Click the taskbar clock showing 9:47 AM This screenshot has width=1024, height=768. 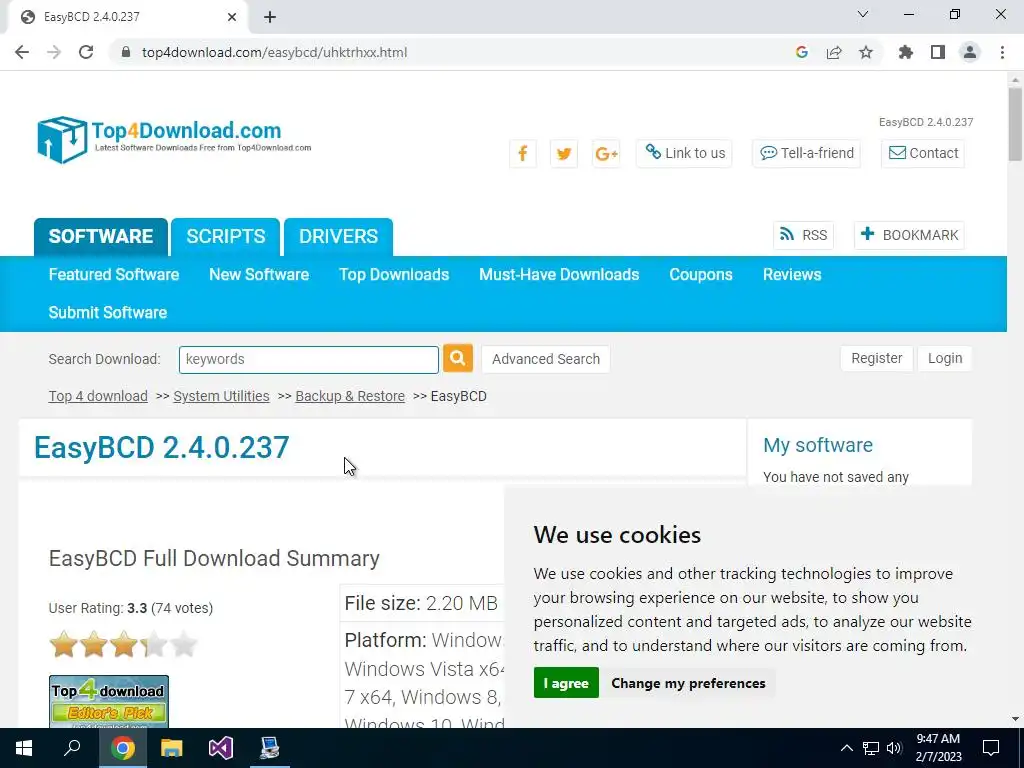(x=938, y=748)
